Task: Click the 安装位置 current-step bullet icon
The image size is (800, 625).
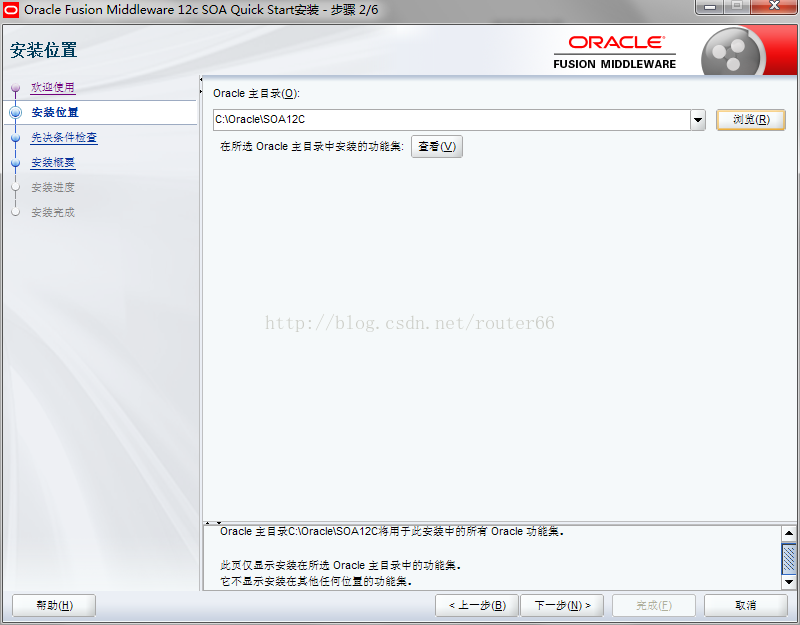Action: (x=16, y=112)
